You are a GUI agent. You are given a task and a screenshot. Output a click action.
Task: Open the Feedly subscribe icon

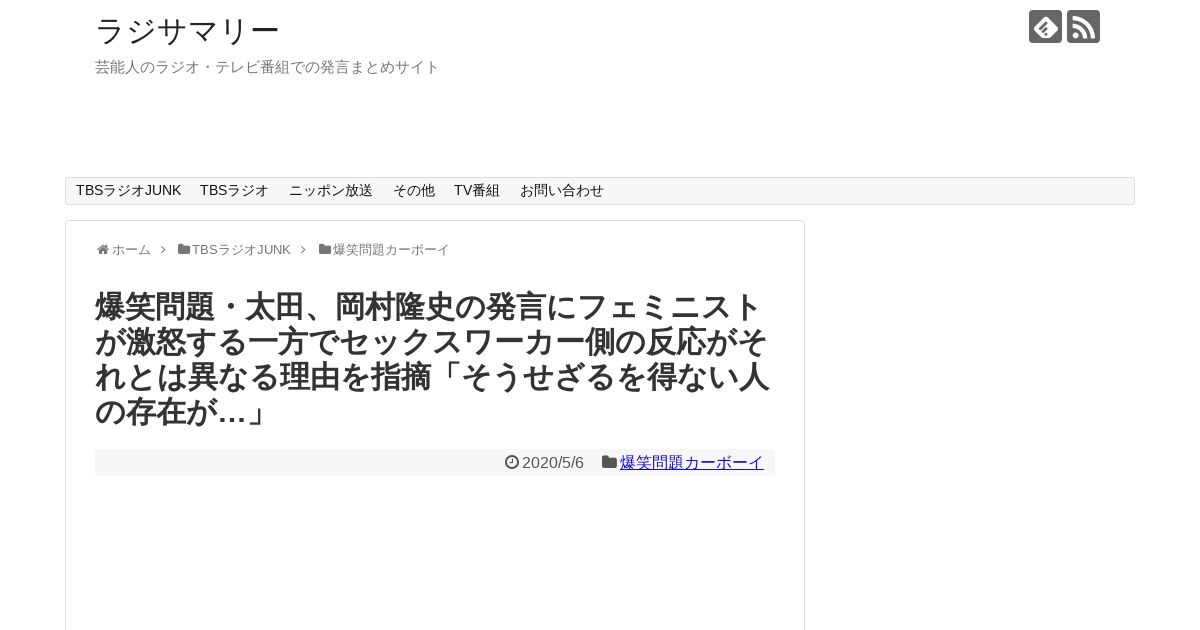click(1045, 27)
